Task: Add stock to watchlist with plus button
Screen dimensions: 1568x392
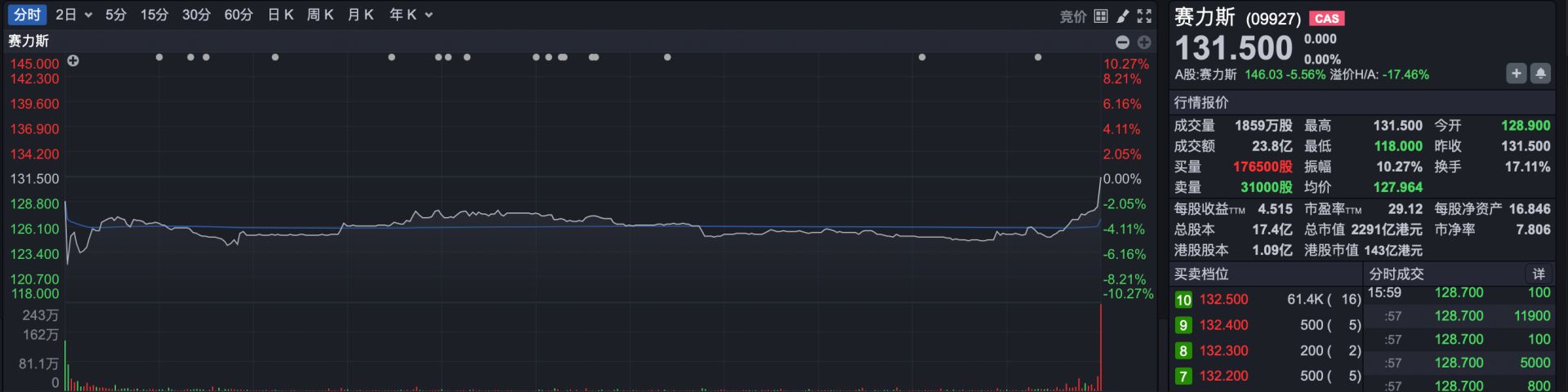Action: [1516, 73]
